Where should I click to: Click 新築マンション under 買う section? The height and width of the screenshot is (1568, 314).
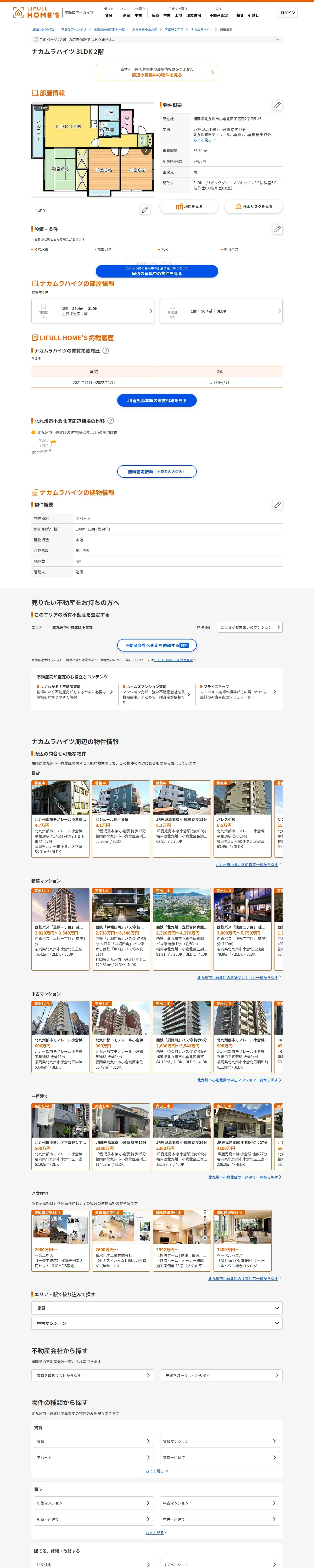point(94,1503)
